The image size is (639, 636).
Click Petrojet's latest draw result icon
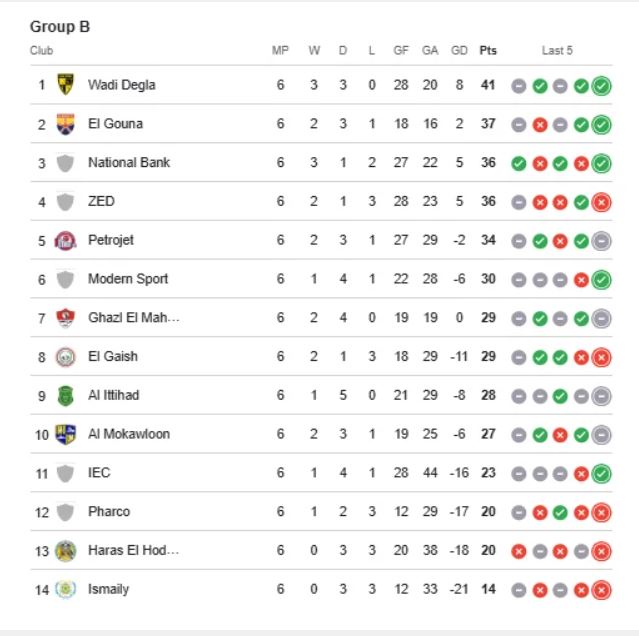pyautogui.click(x=601, y=241)
